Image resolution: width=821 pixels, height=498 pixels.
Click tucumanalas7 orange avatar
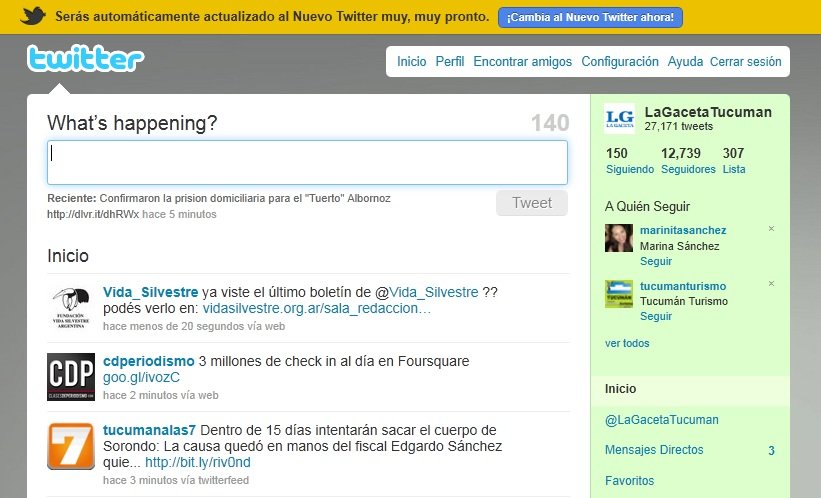[71, 447]
